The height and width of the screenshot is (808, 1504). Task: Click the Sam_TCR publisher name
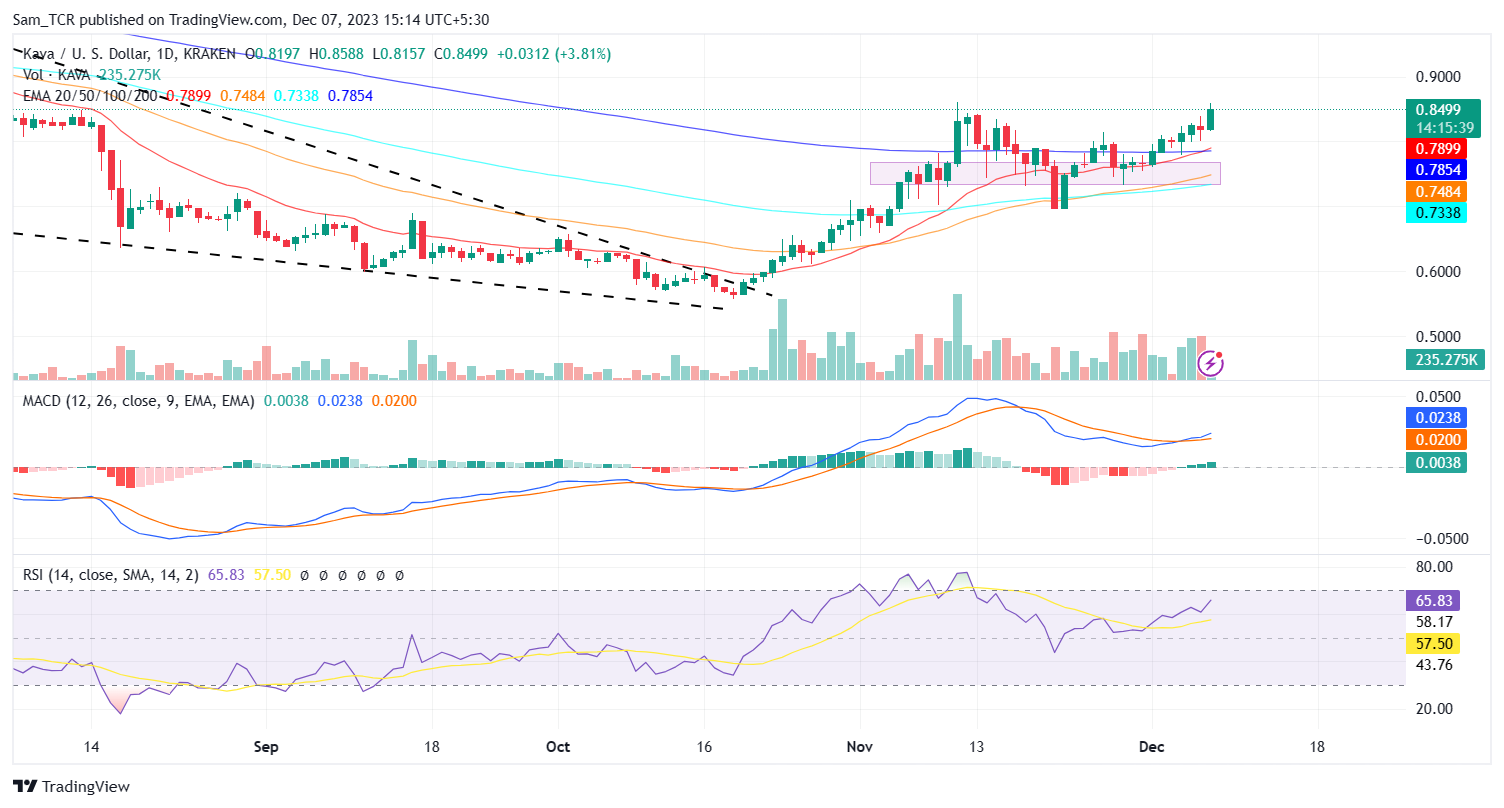(45, 18)
